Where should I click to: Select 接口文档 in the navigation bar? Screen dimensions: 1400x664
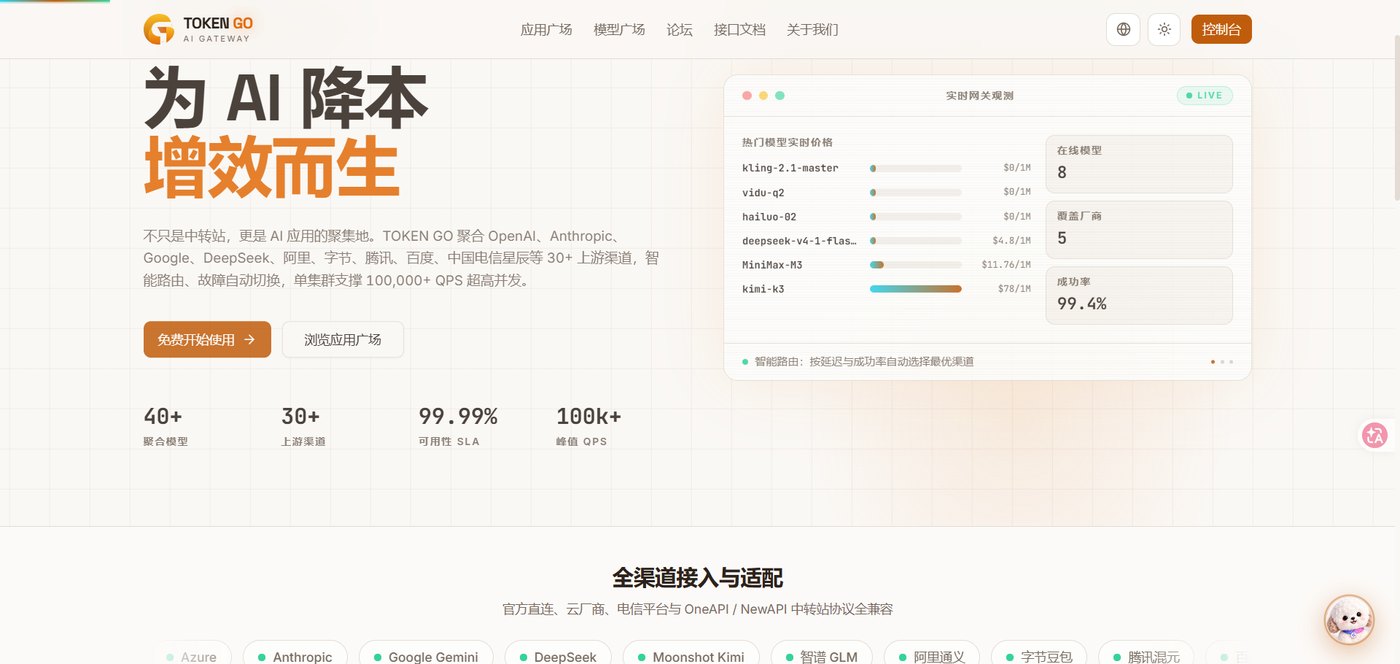click(x=739, y=29)
